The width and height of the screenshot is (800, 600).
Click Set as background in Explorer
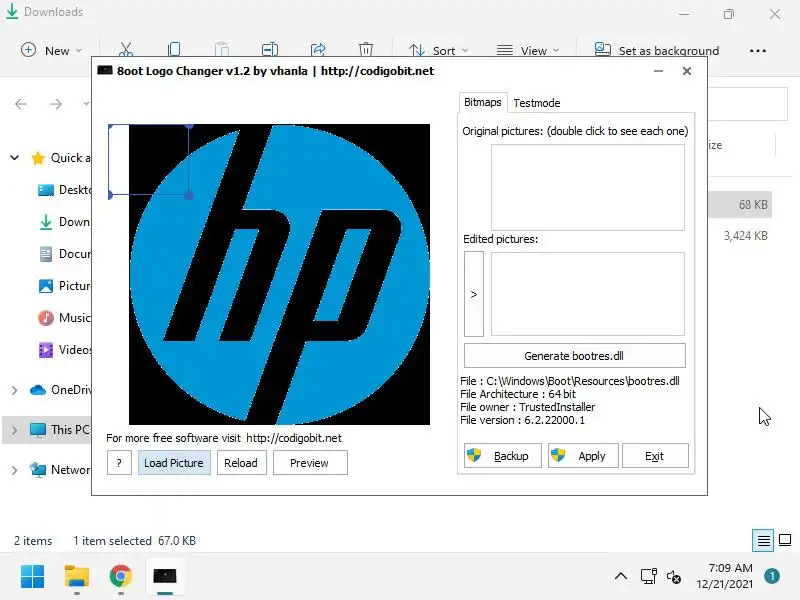pyautogui.click(x=657, y=51)
